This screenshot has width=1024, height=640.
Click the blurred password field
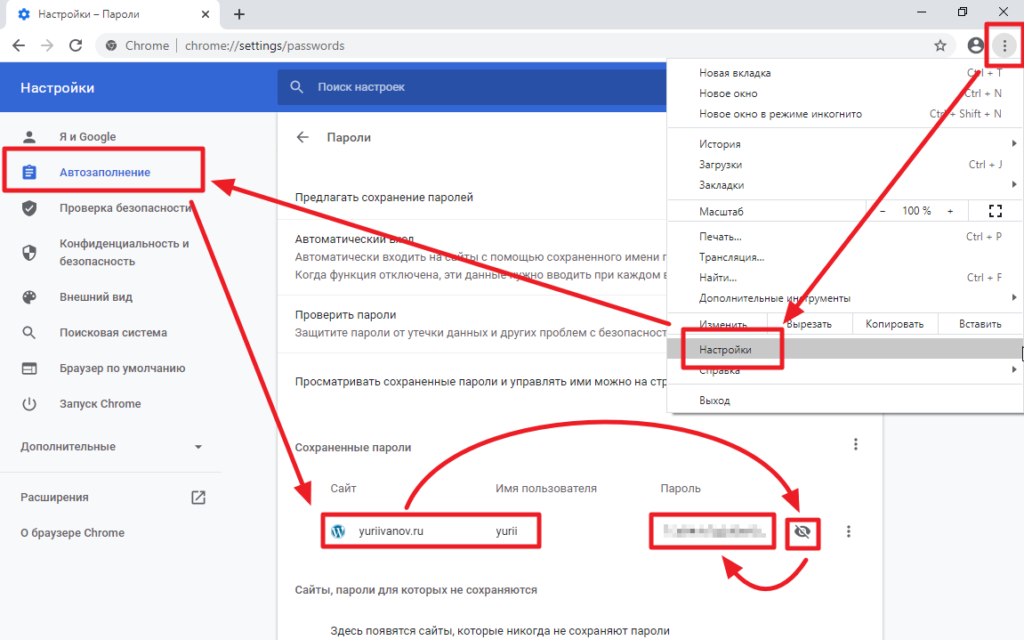713,531
